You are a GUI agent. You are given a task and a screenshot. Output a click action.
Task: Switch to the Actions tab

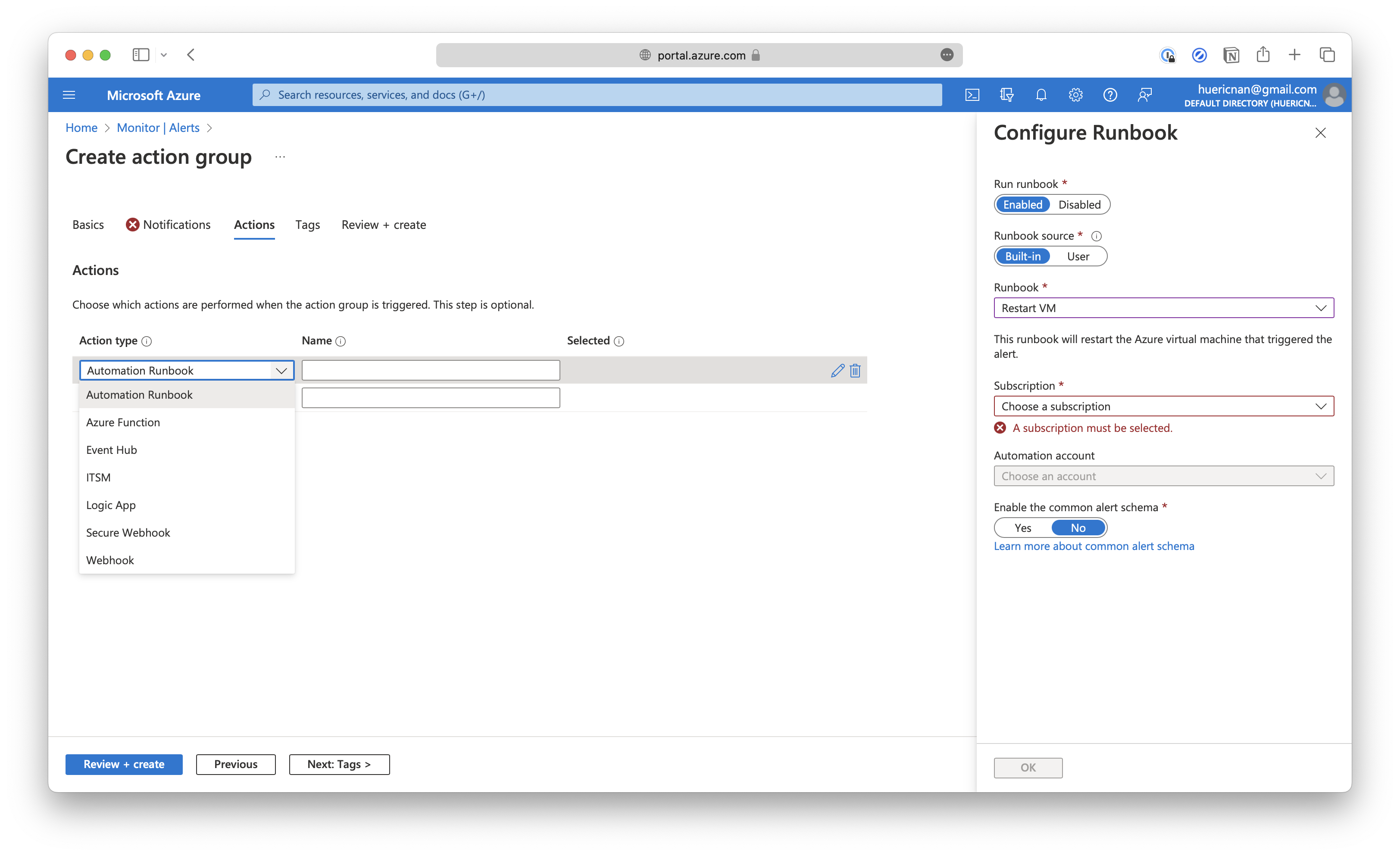(x=254, y=225)
